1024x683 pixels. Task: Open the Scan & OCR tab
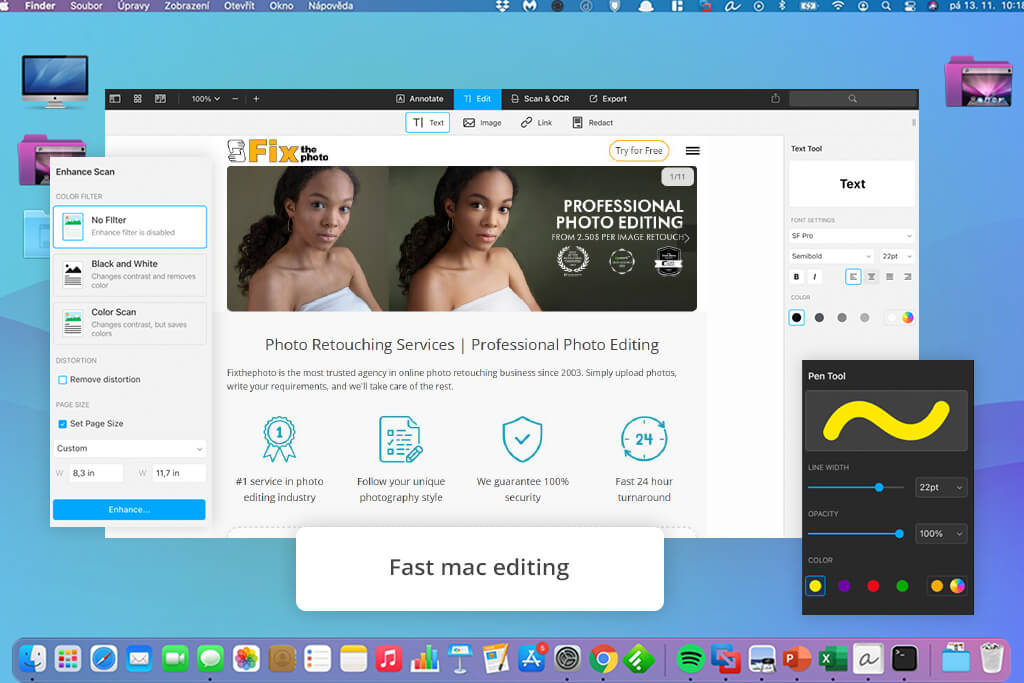[x=540, y=99]
